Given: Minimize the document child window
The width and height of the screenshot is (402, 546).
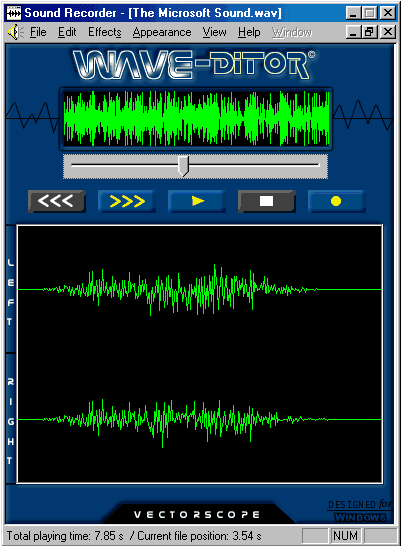Looking at the screenshot, I should pyautogui.click(x=353, y=32).
